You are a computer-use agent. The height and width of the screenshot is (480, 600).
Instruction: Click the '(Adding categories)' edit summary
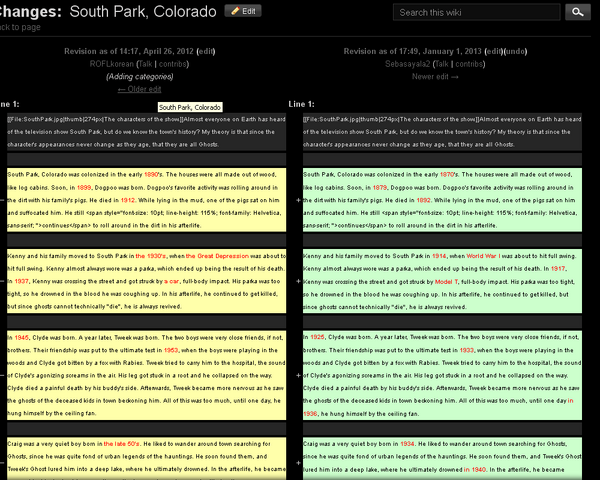click(x=140, y=77)
